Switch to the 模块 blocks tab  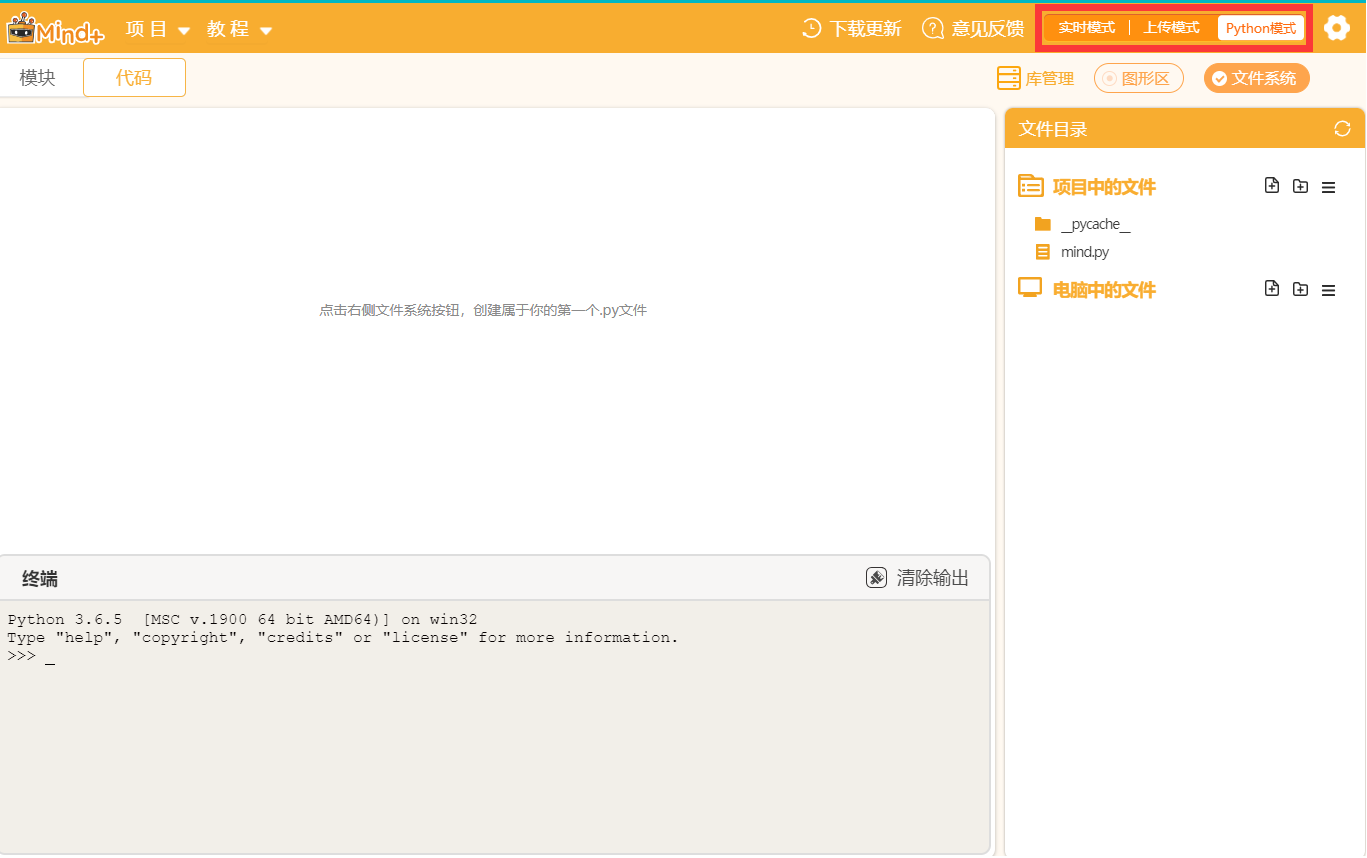pos(38,78)
